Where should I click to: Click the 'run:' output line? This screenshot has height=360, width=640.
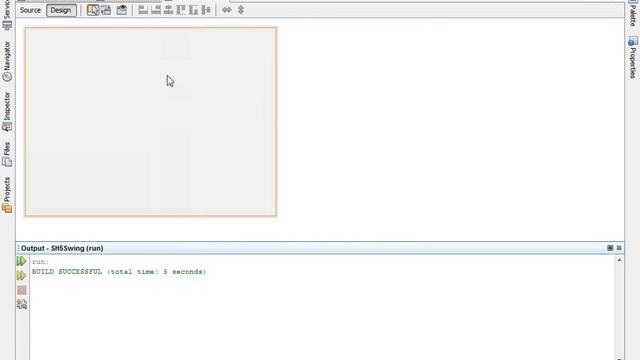[40, 262]
